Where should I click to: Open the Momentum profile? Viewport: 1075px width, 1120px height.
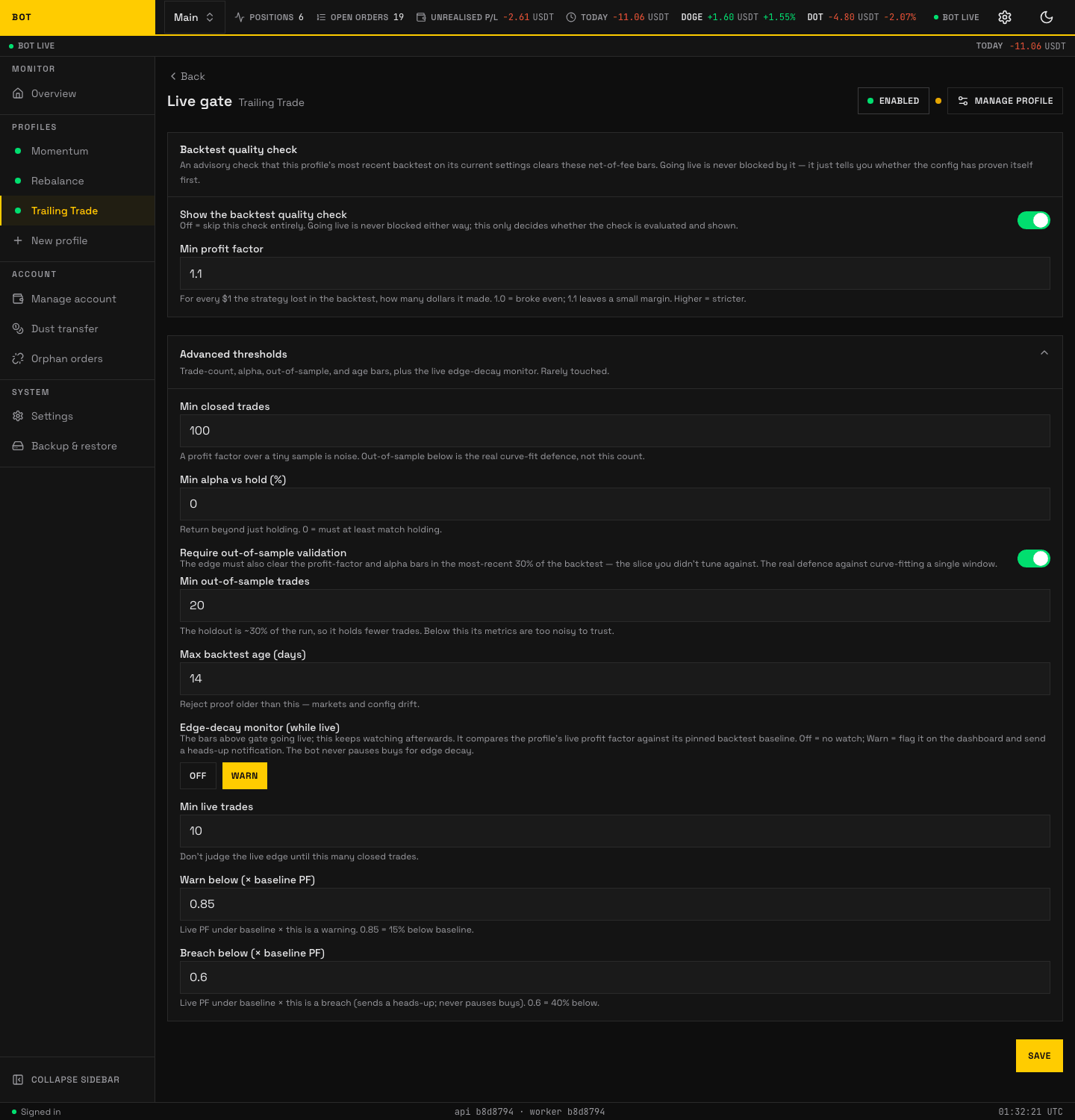point(78,151)
